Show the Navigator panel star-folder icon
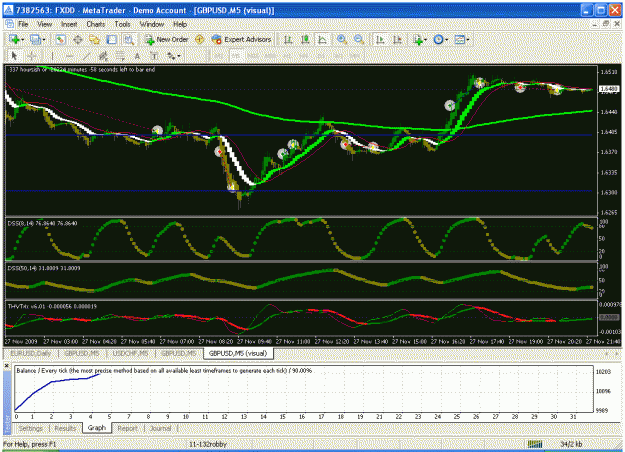Image resolution: width=625 pixels, height=452 pixels. (94, 39)
